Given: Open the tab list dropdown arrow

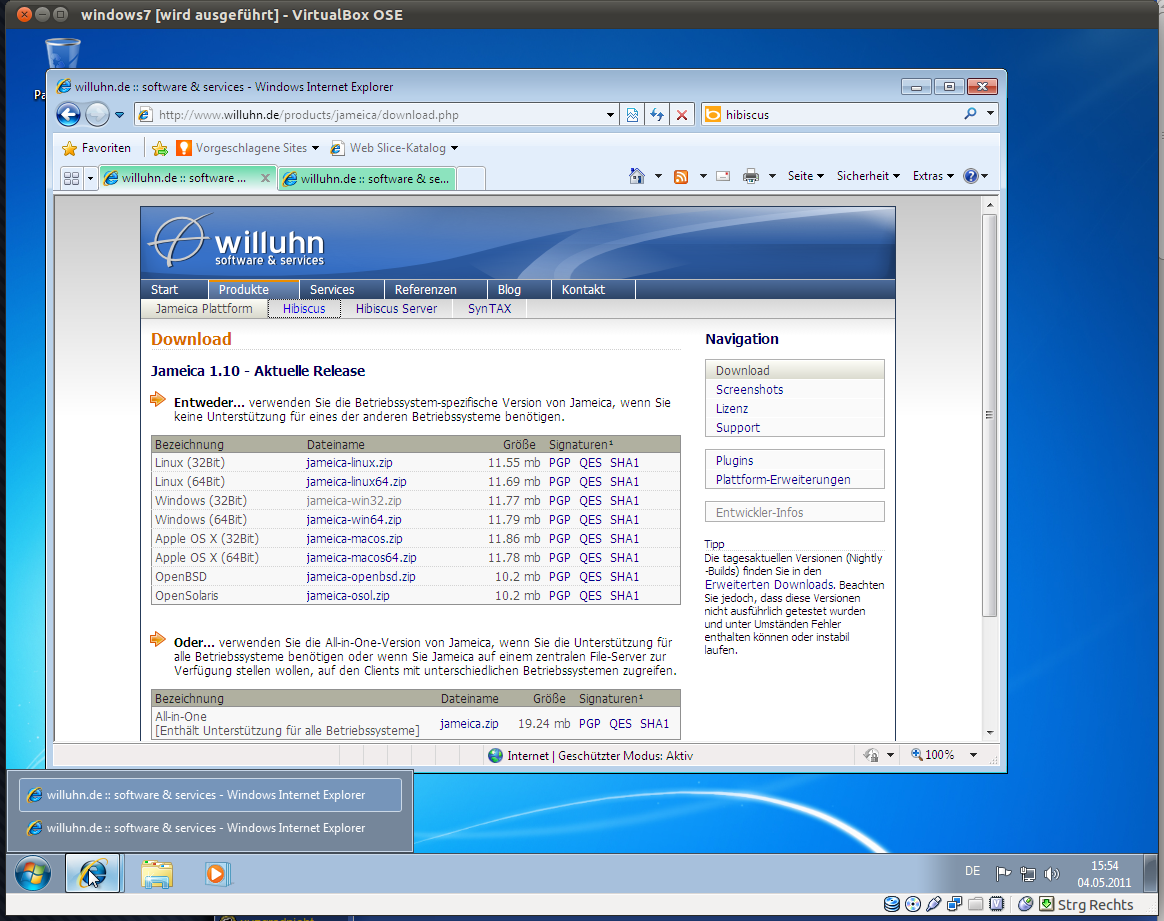Looking at the screenshot, I should pos(91,178).
